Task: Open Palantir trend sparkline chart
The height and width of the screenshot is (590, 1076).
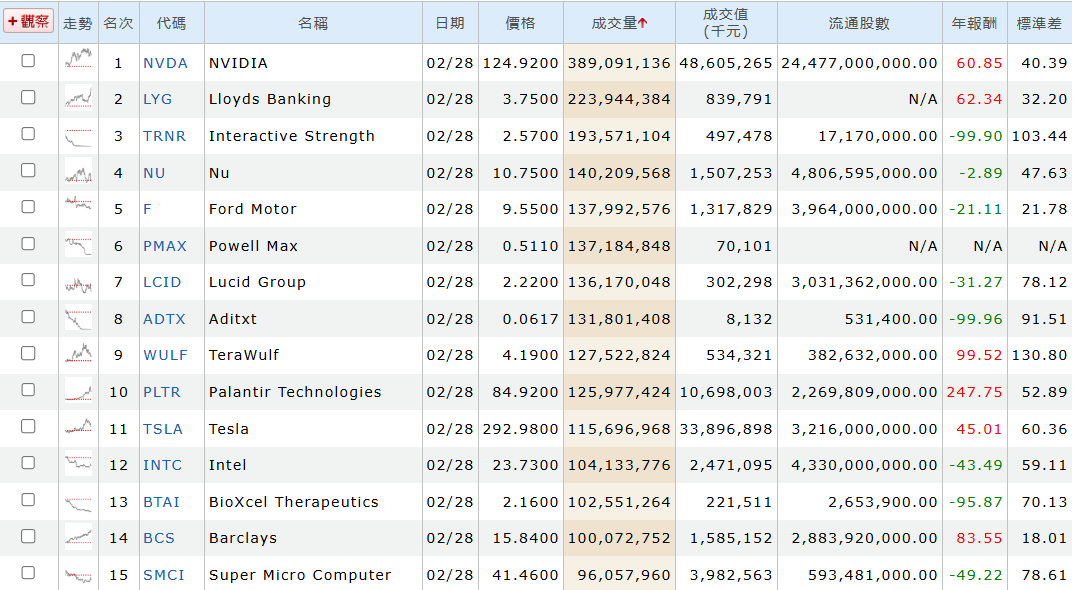Action: pos(78,392)
